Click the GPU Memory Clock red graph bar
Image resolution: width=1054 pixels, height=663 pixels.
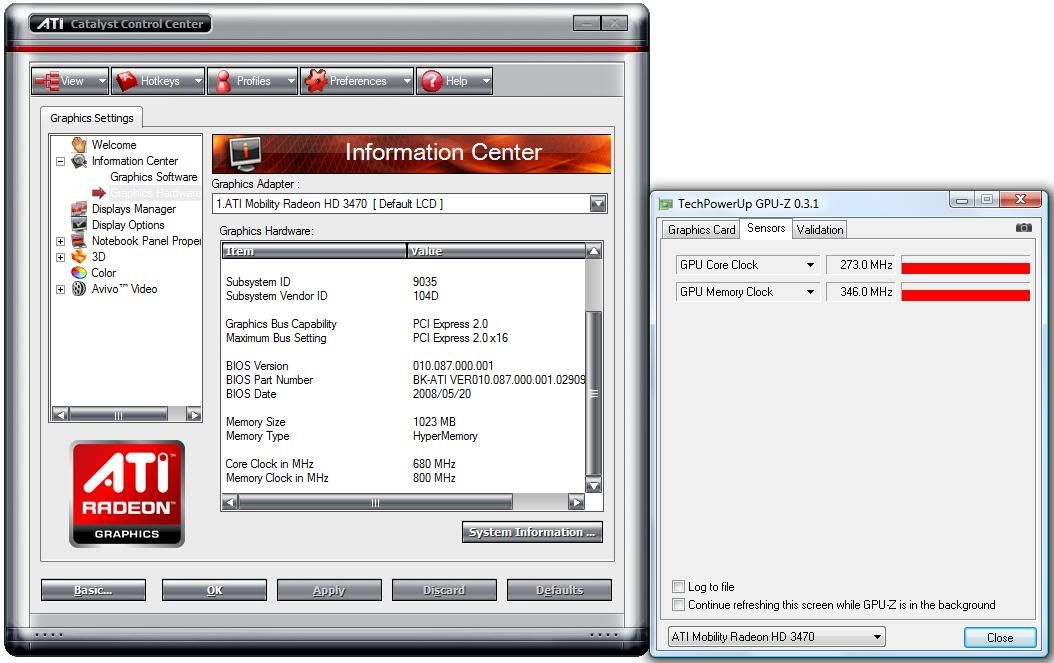click(965, 295)
